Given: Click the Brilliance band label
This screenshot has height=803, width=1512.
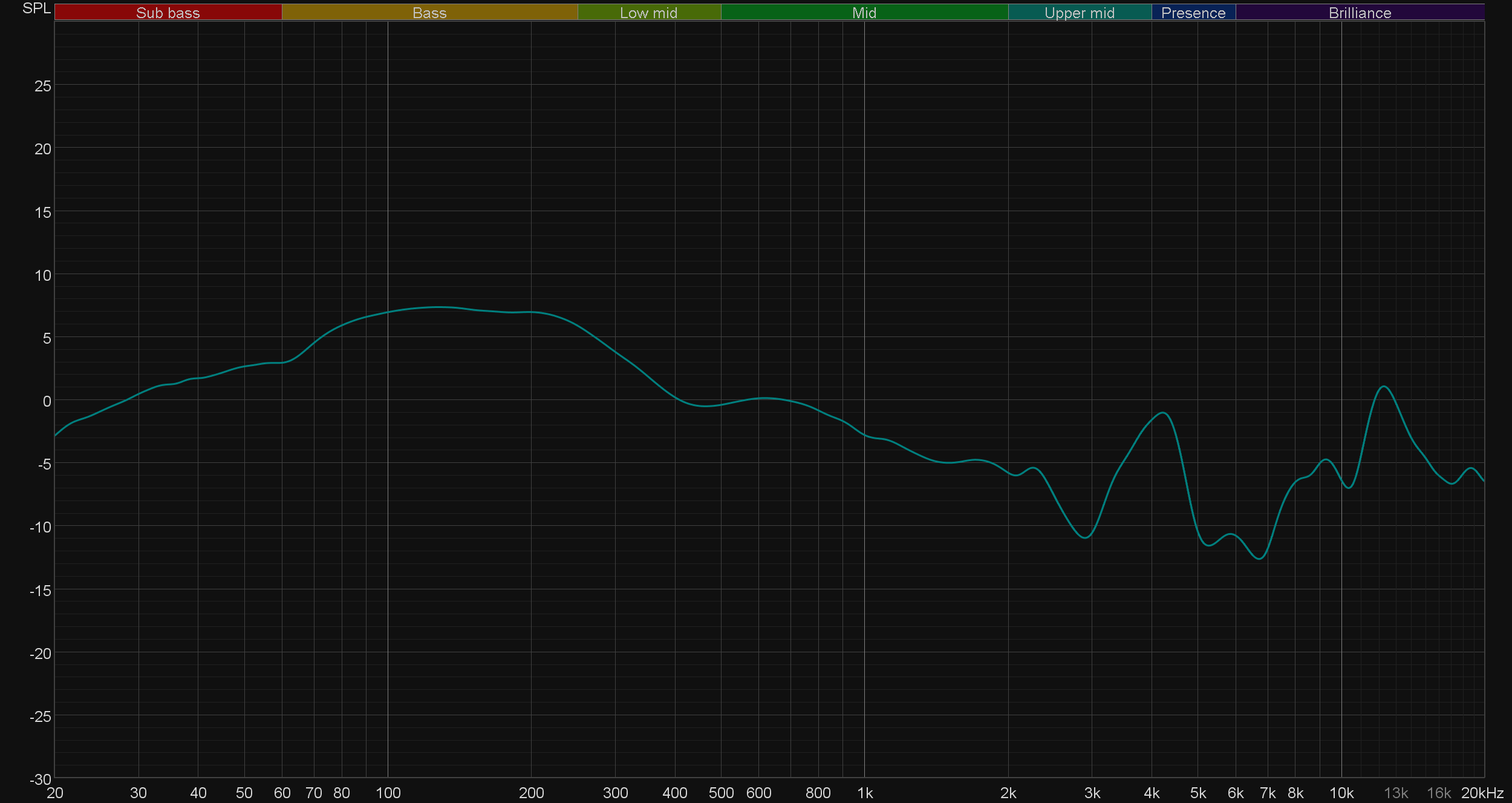Looking at the screenshot, I should 1360,13.
